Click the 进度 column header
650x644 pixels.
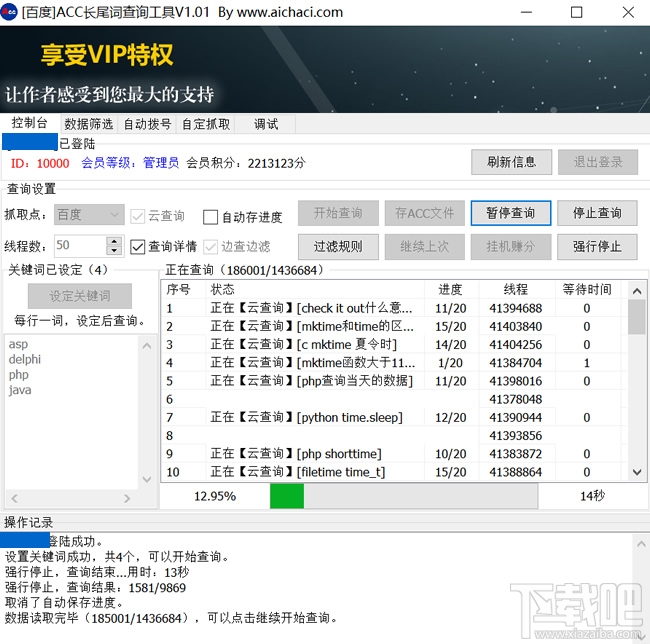[x=451, y=289]
